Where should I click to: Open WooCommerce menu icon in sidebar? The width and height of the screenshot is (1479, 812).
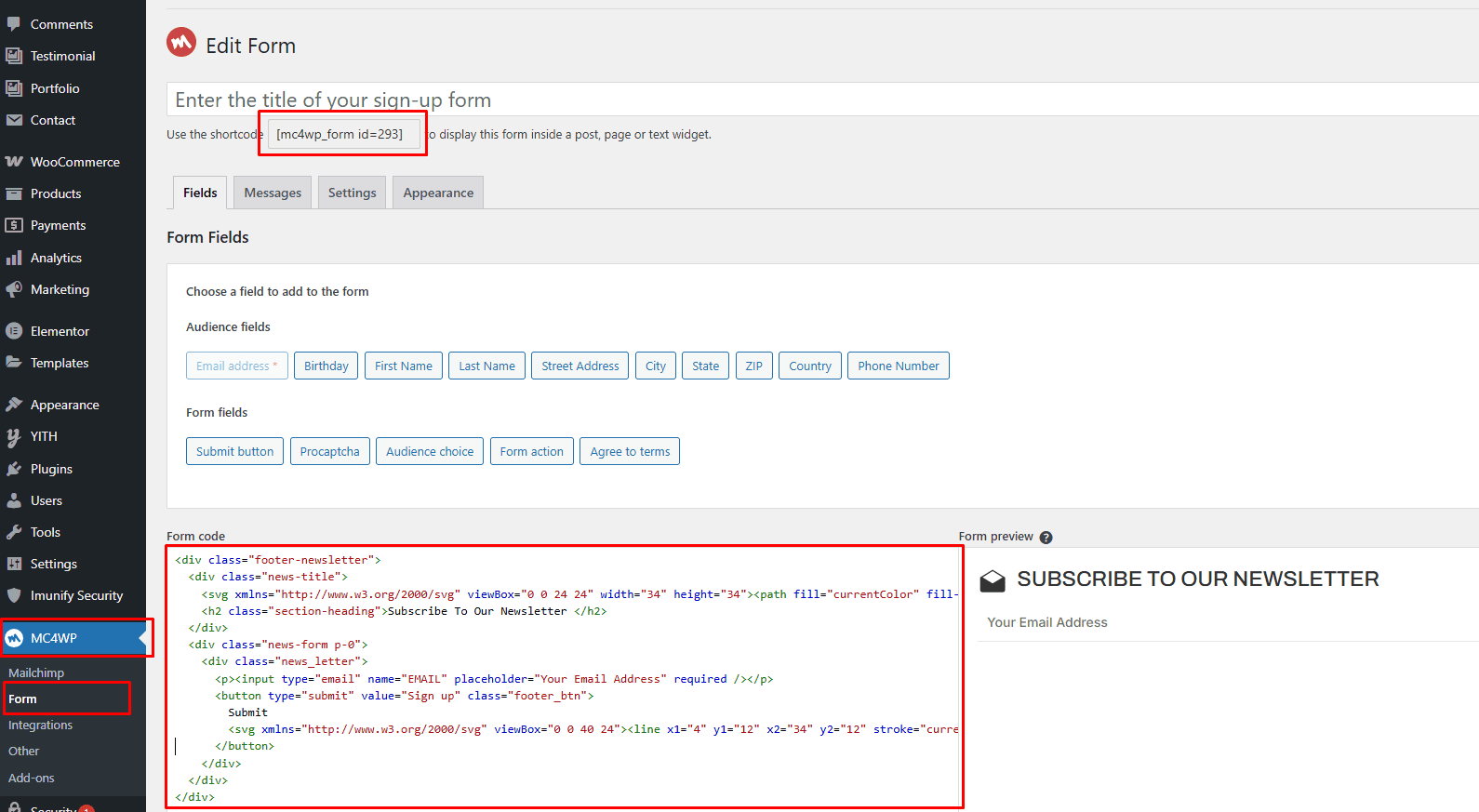point(14,162)
